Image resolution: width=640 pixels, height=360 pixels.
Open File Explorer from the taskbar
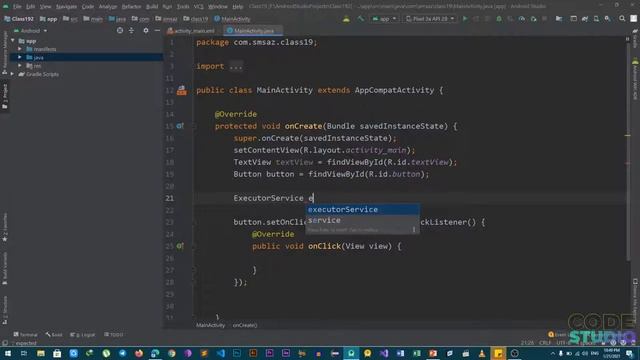click(x=40, y=353)
